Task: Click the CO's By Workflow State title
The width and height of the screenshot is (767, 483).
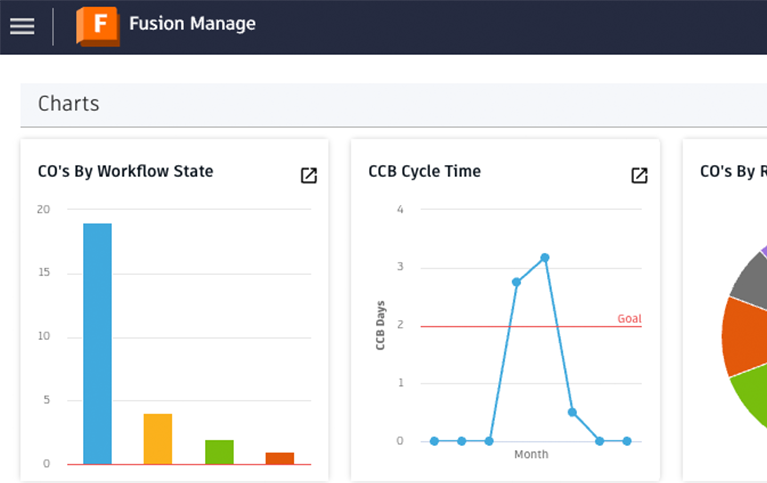Action: (125, 171)
